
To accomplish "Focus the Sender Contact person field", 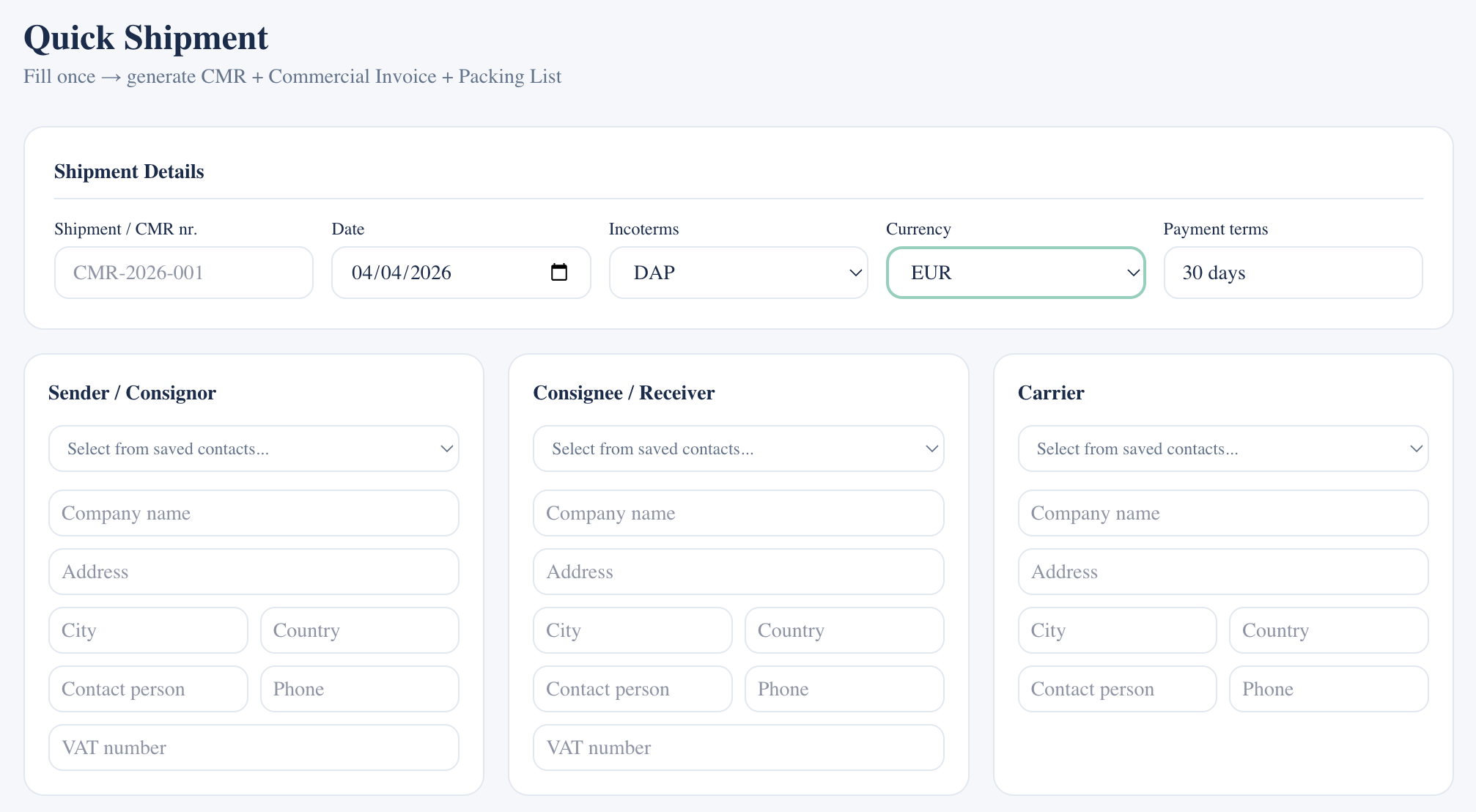I will pos(148,689).
